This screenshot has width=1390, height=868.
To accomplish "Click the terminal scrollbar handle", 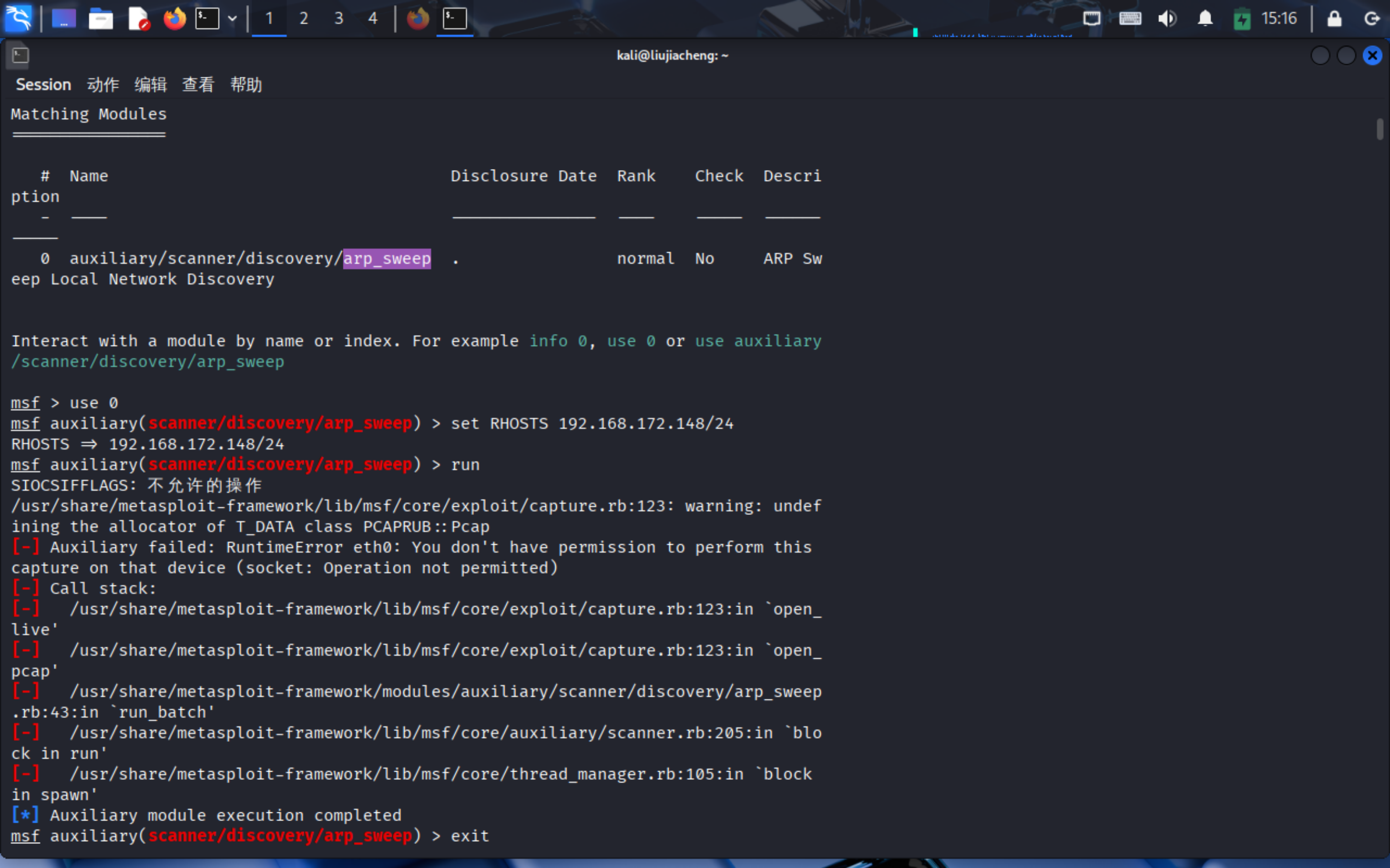I will point(1380,128).
